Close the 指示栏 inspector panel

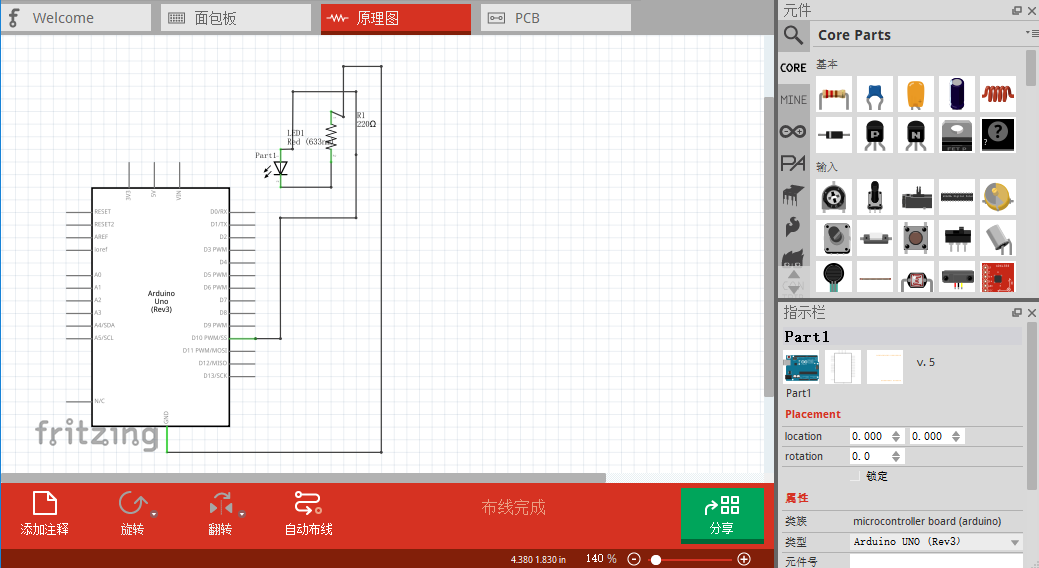(1032, 313)
